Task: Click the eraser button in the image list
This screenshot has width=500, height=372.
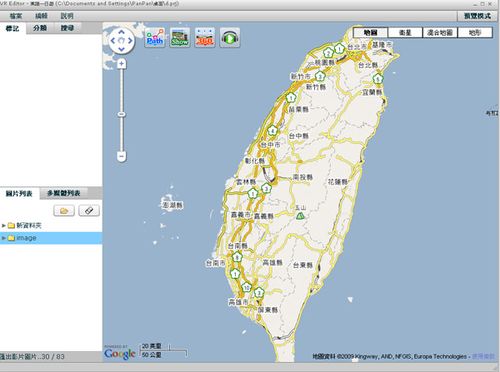Action: [89, 211]
